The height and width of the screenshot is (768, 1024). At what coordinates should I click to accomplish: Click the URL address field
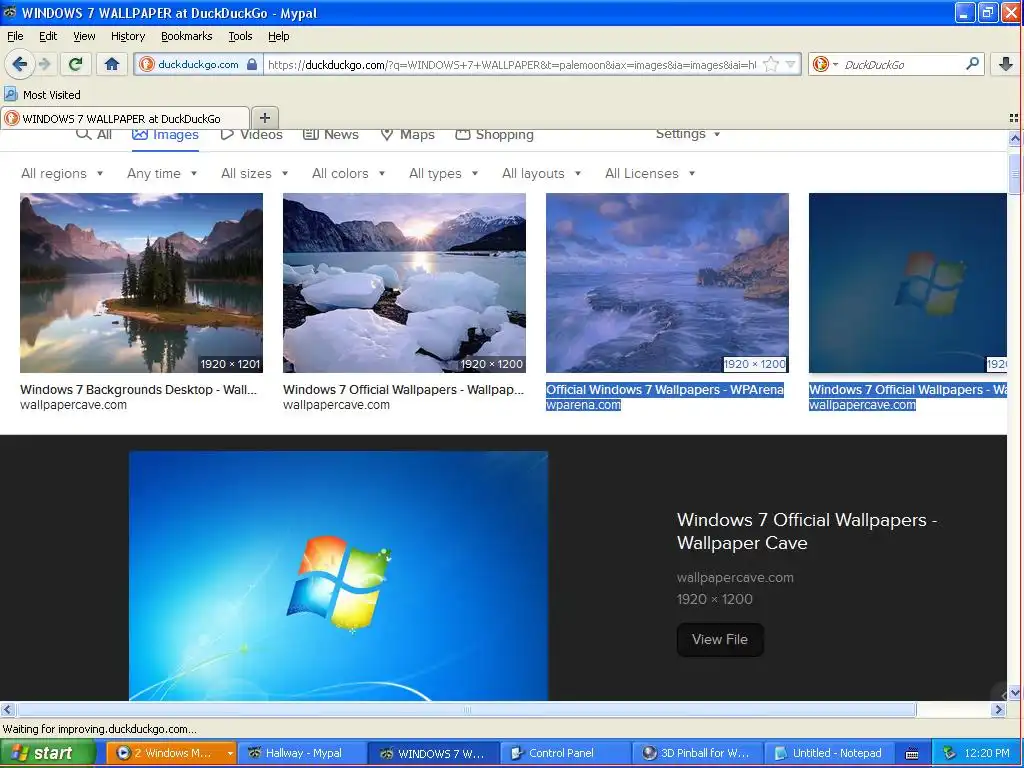511,64
